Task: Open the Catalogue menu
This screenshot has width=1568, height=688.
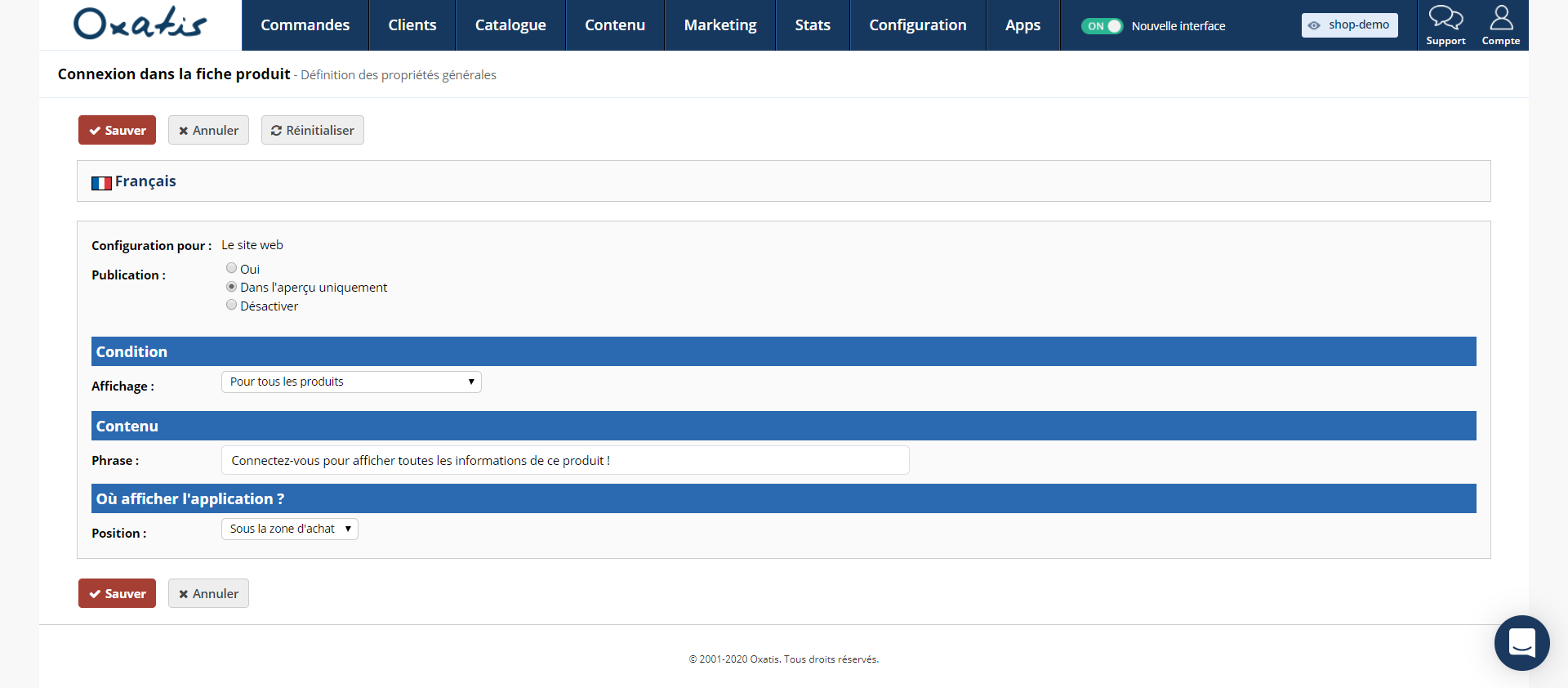Action: [x=510, y=25]
